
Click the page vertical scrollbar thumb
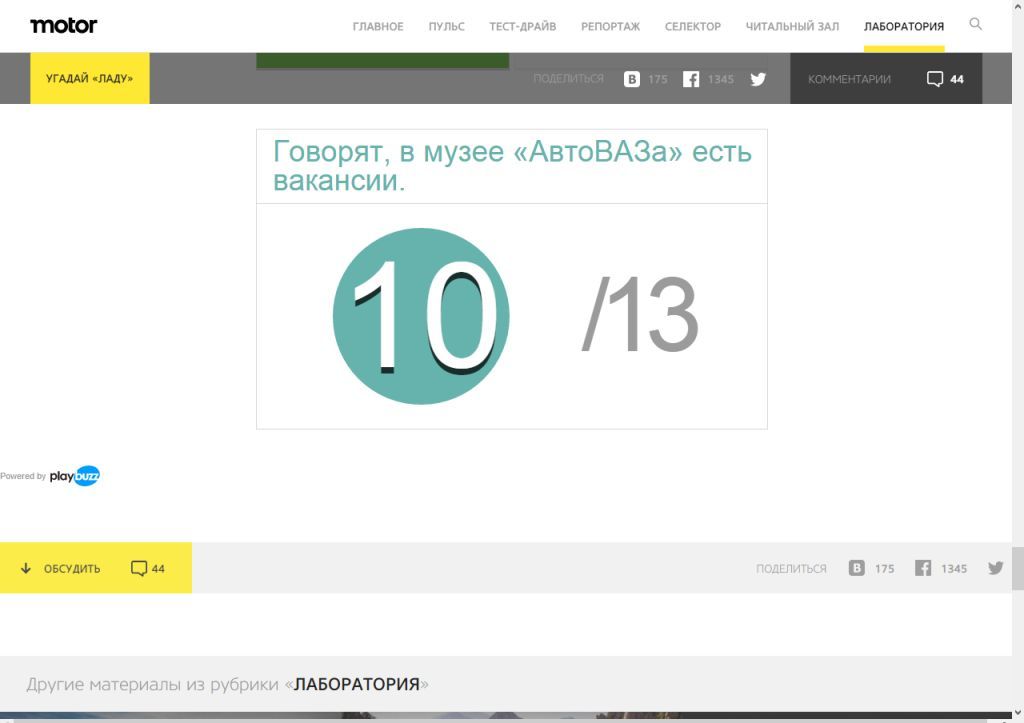1018,568
